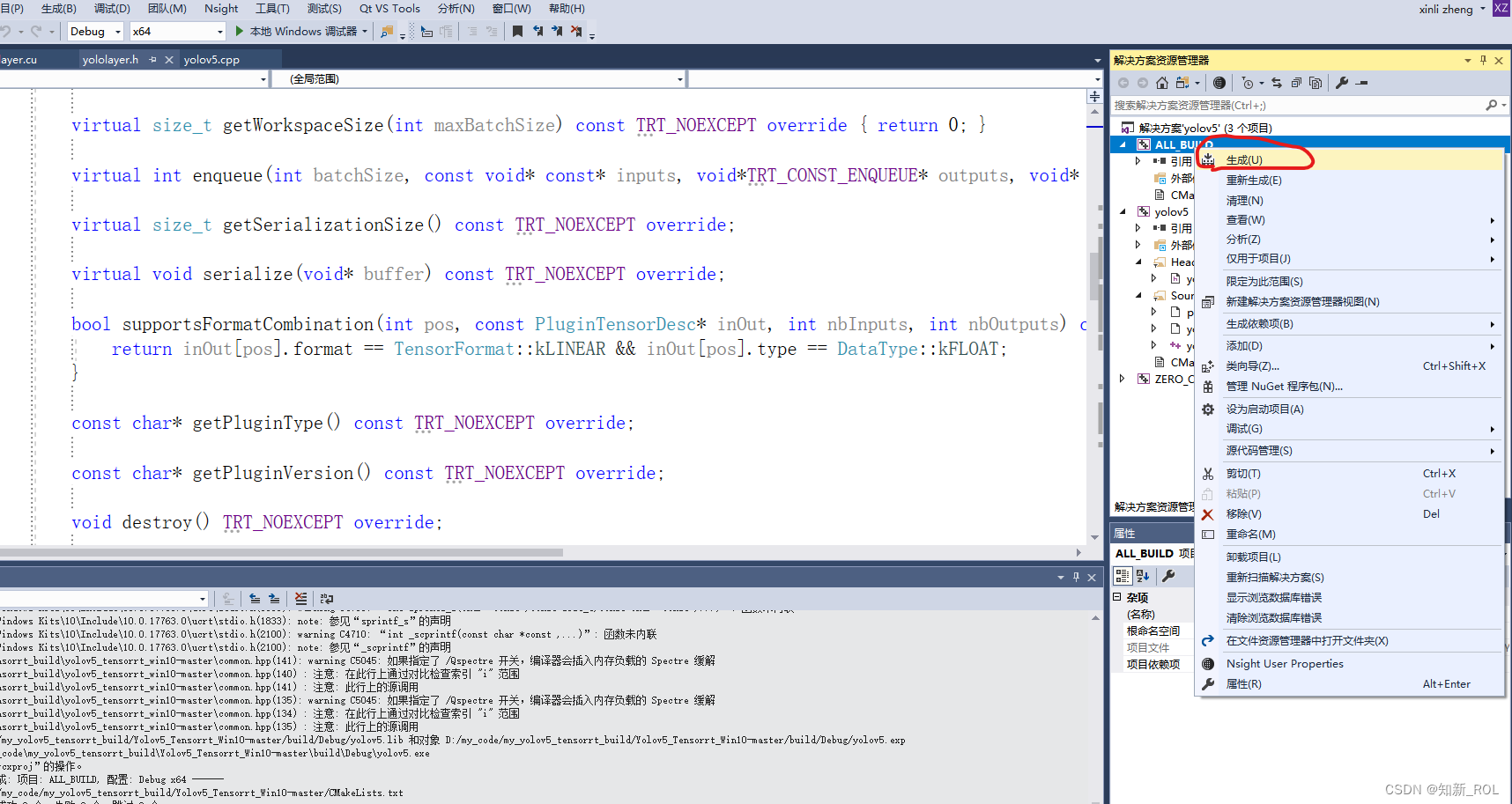This screenshot has height=804, width=1512.
Task: Click 重新生成(E) to rebuild the project
Action: coord(1252,180)
